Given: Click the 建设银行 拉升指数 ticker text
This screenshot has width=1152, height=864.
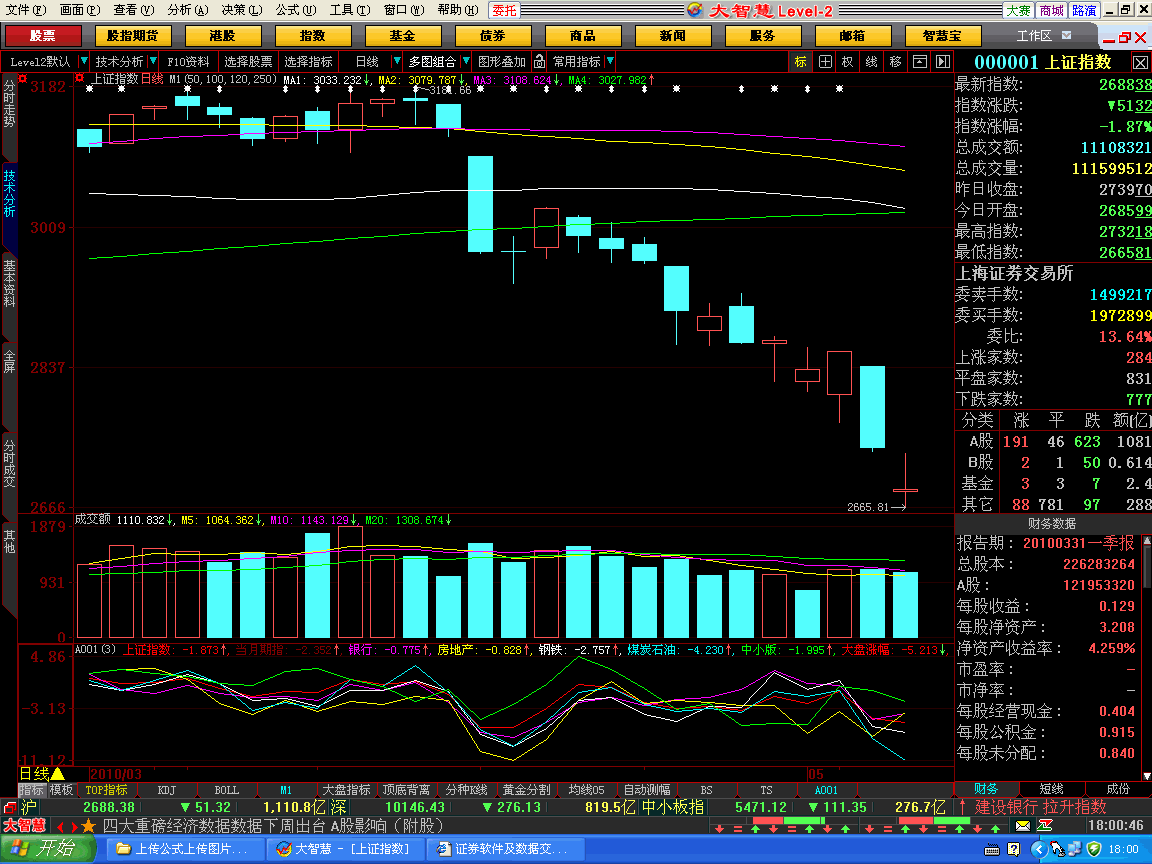Looking at the screenshot, I should pyautogui.click(x=1040, y=807).
